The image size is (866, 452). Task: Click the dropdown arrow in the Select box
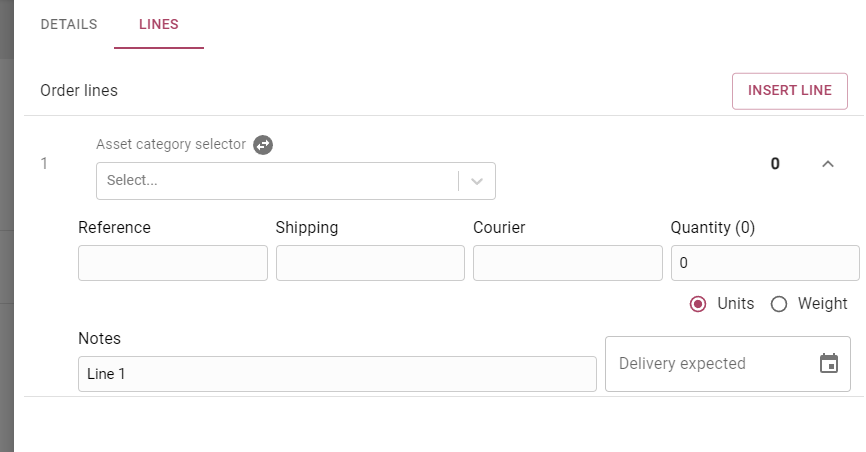477,181
